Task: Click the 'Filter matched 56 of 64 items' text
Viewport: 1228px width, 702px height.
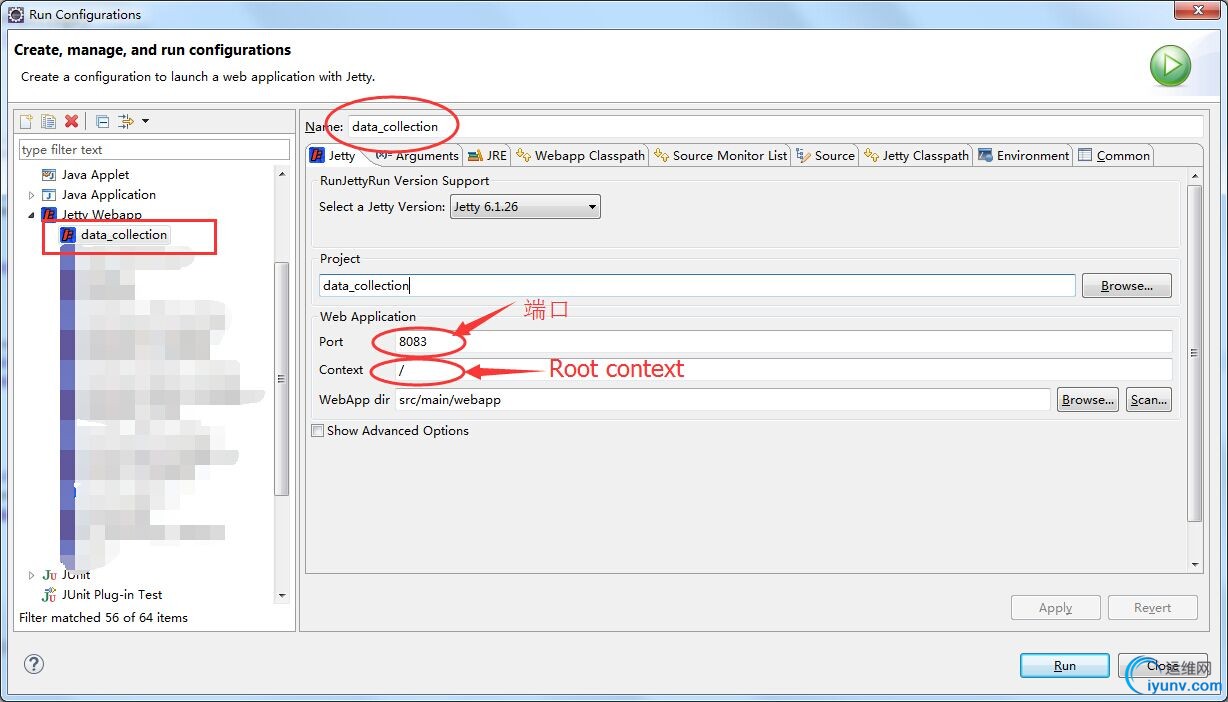Action: (104, 618)
